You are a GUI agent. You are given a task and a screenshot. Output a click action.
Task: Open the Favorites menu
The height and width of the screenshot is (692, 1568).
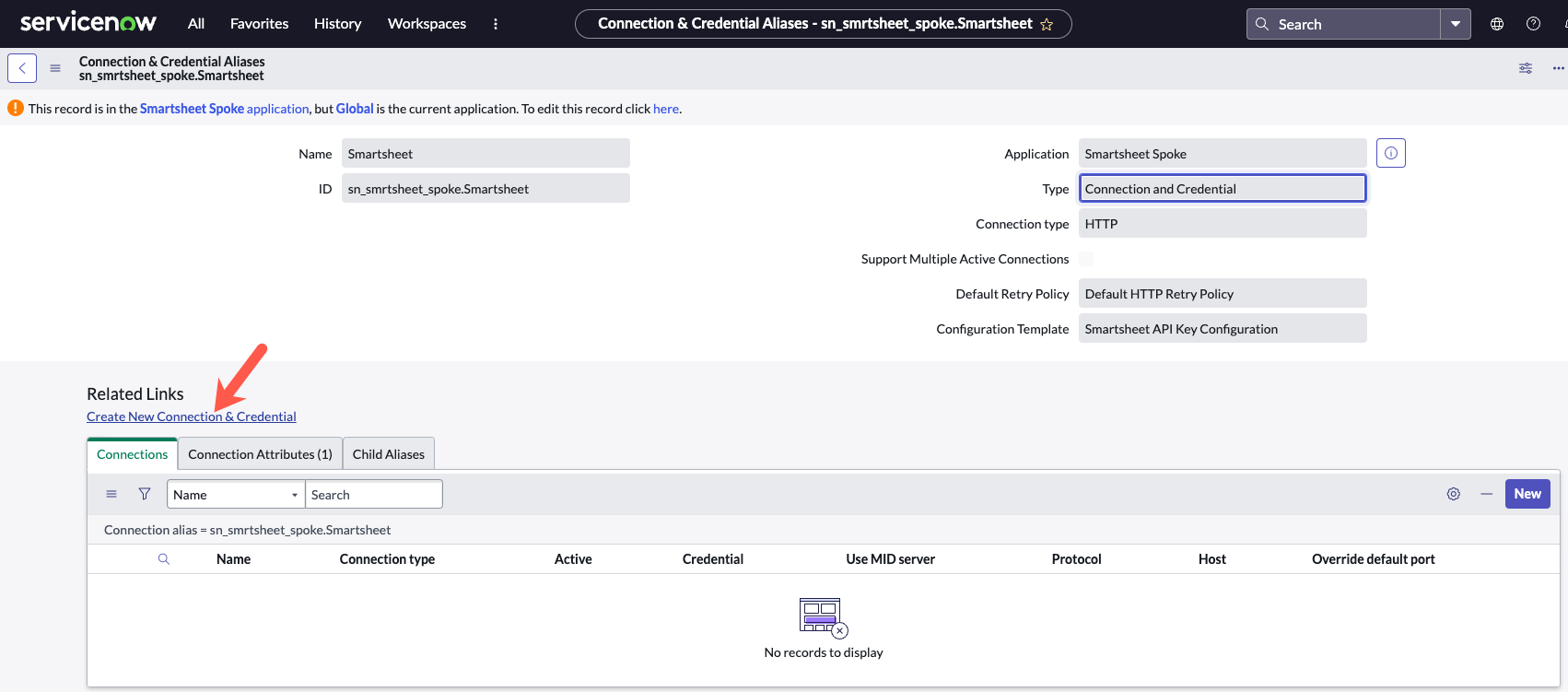click(x=259, y=24)
